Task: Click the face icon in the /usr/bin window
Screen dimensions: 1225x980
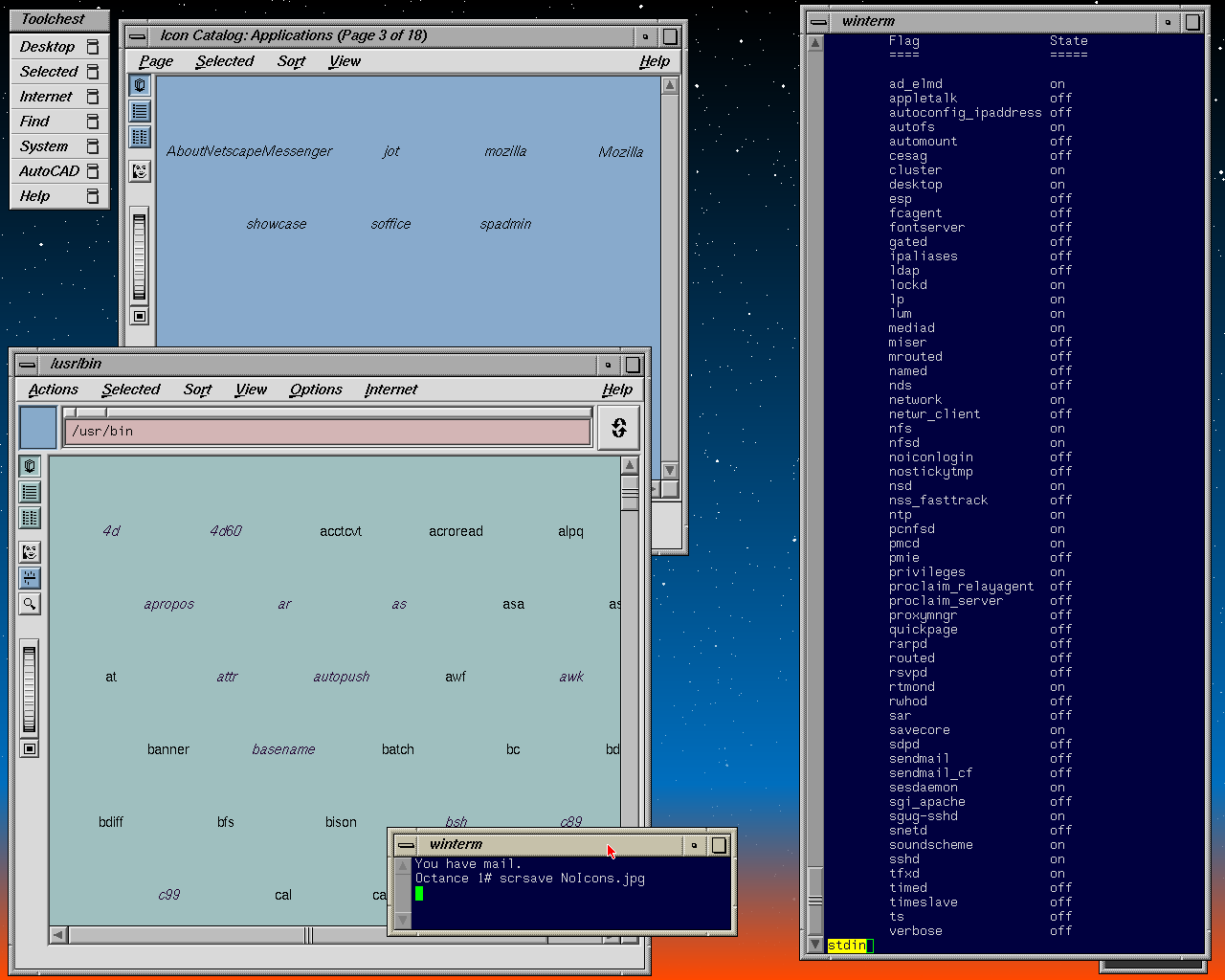Action: (30, 552)
